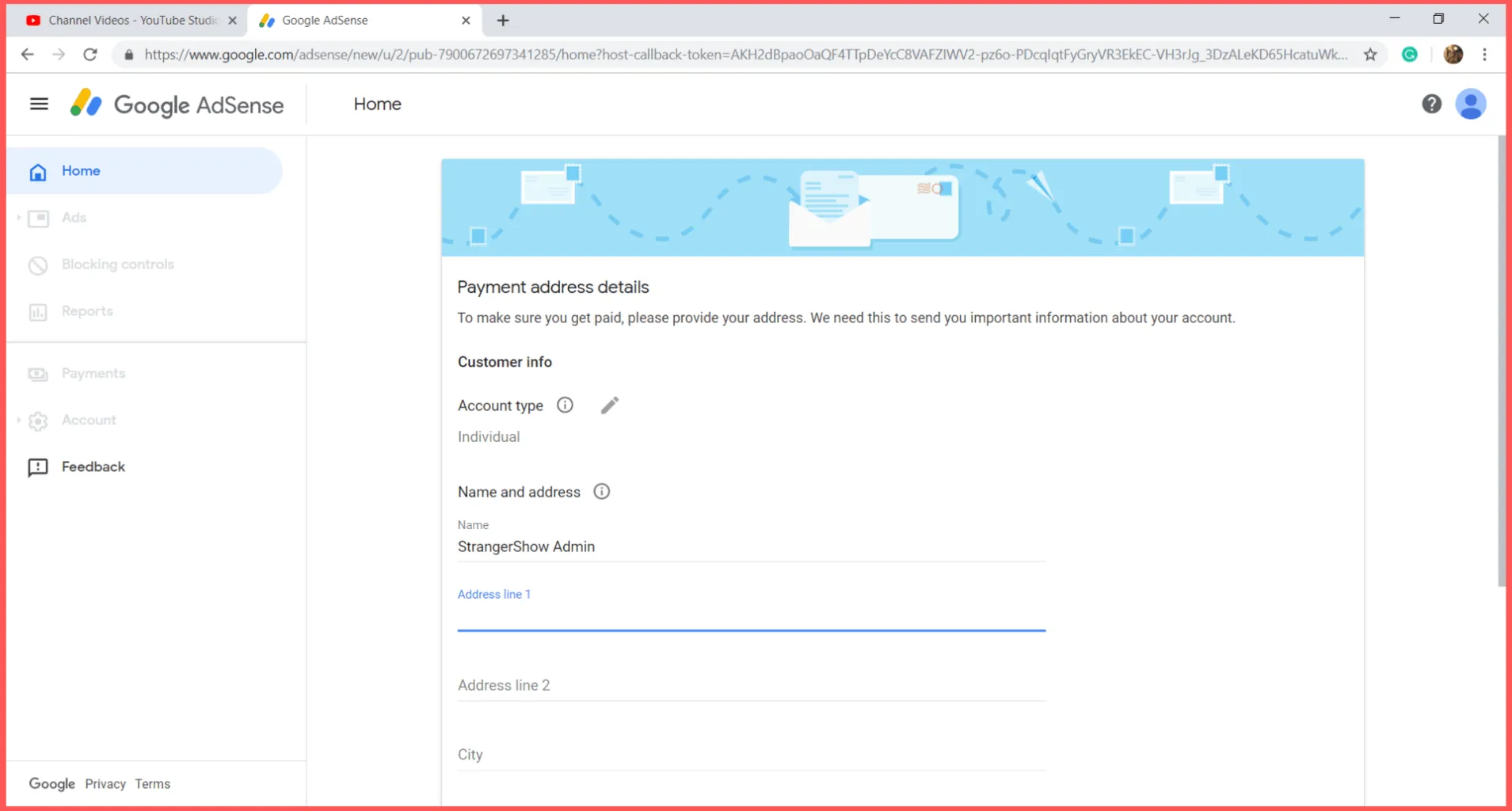Screen dimensions: 1512x811
Task: Close the Google AdSense tab
Action: (466, 21)
